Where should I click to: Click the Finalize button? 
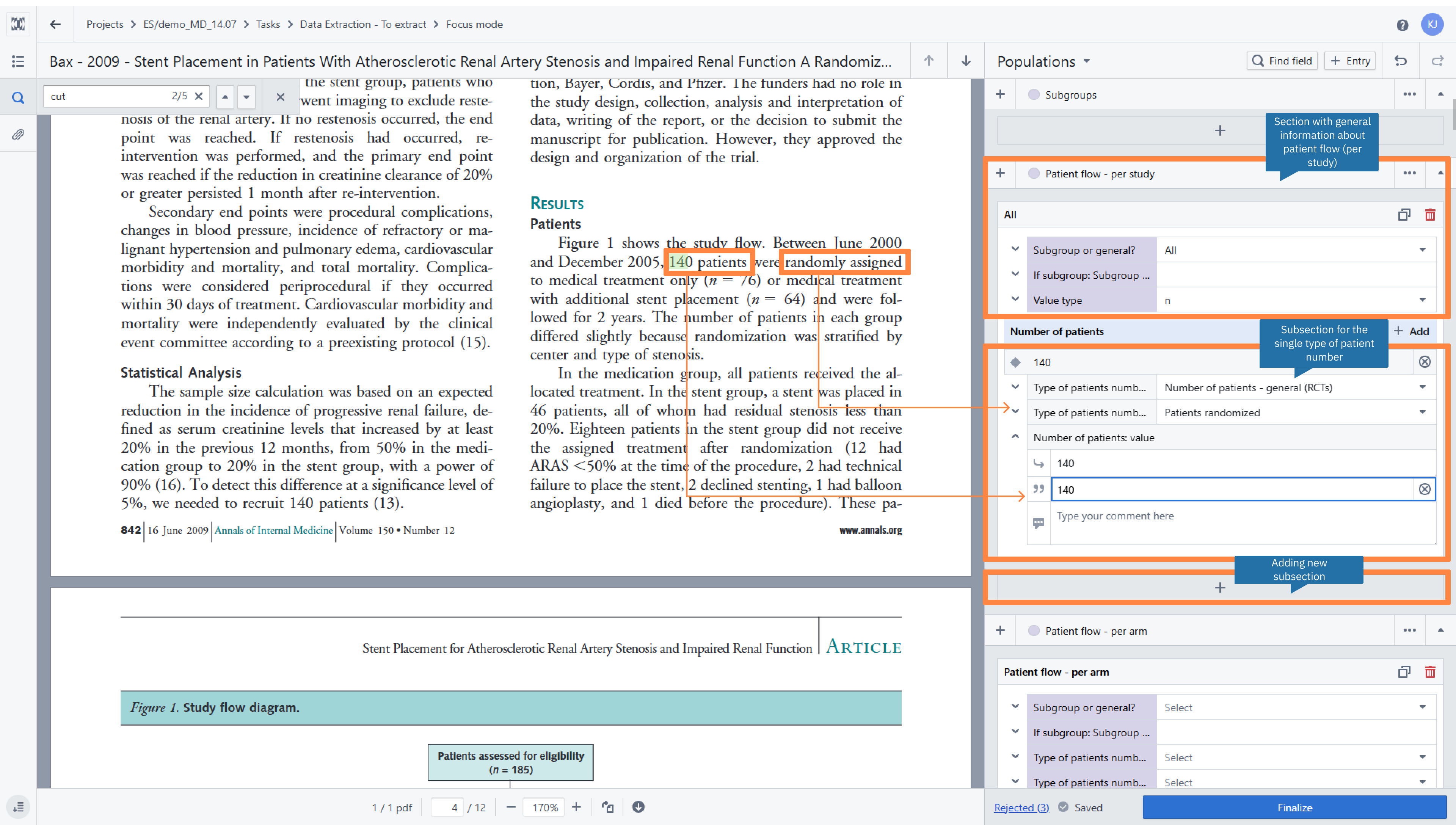[1294, 808]
